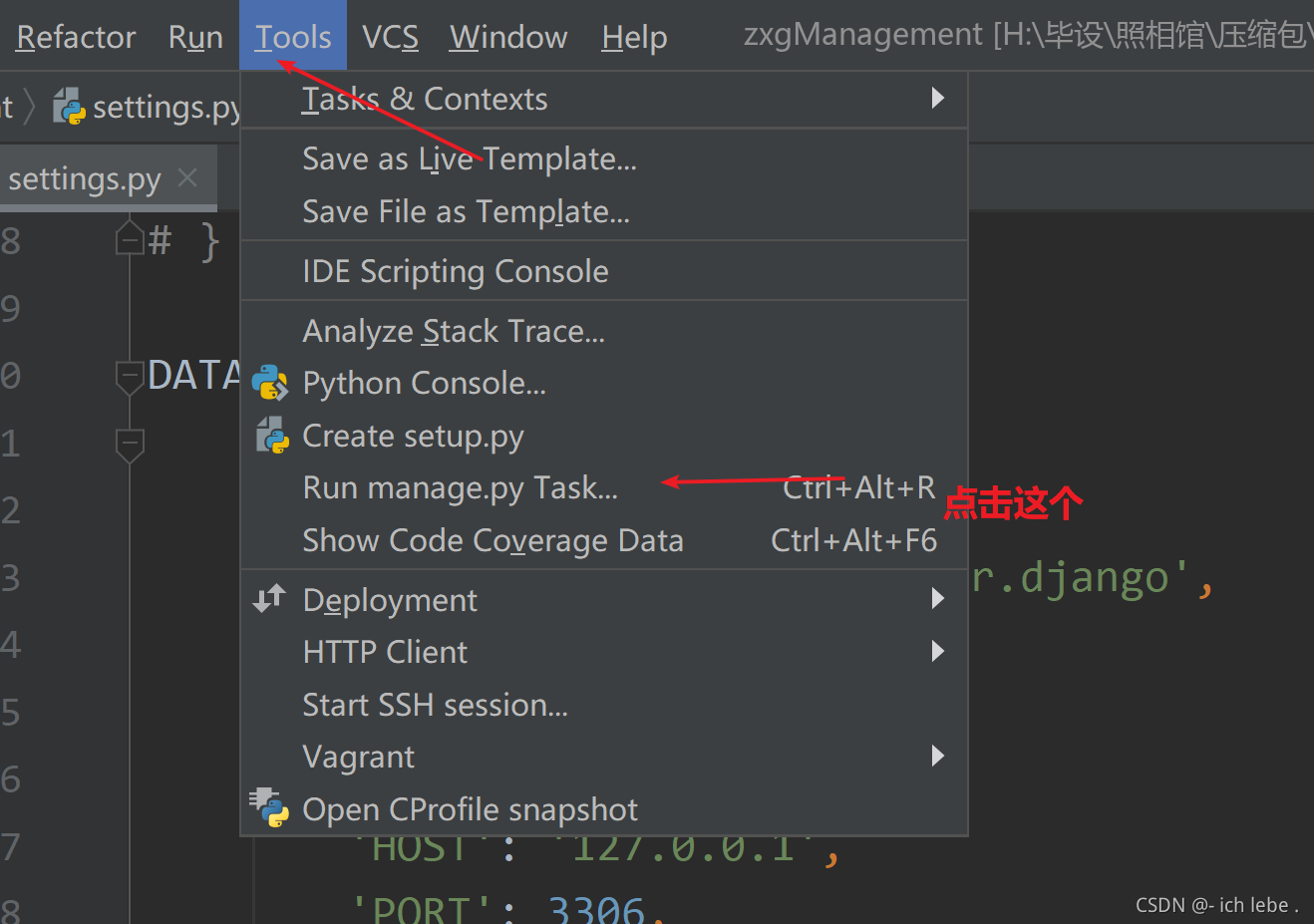Open the Help menu

click(x=634, y=38)
